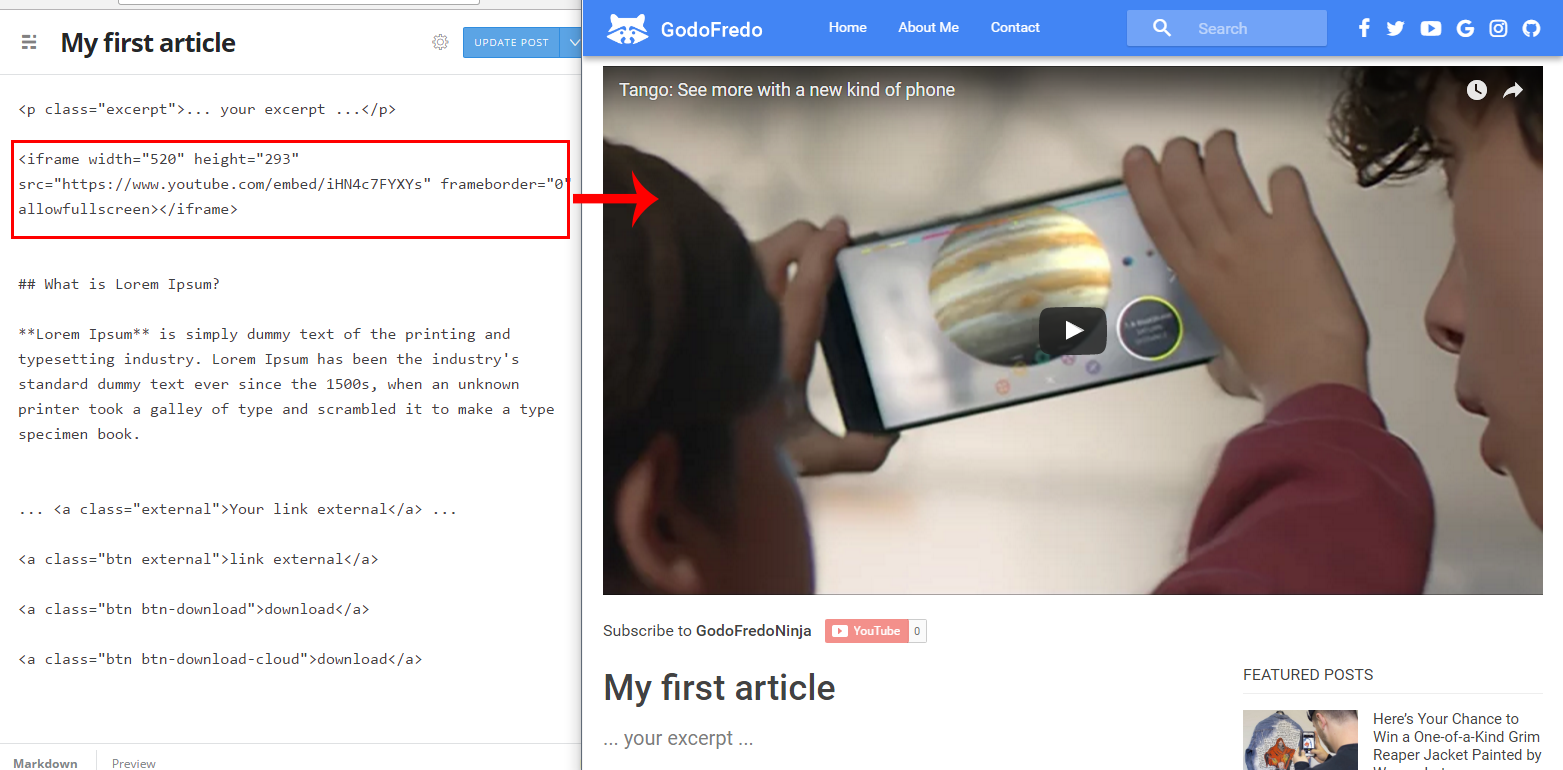This screenshot has width=1563, height=770.
Task: Click the Watch Later clock icon on video
Action: (1477, 90)
